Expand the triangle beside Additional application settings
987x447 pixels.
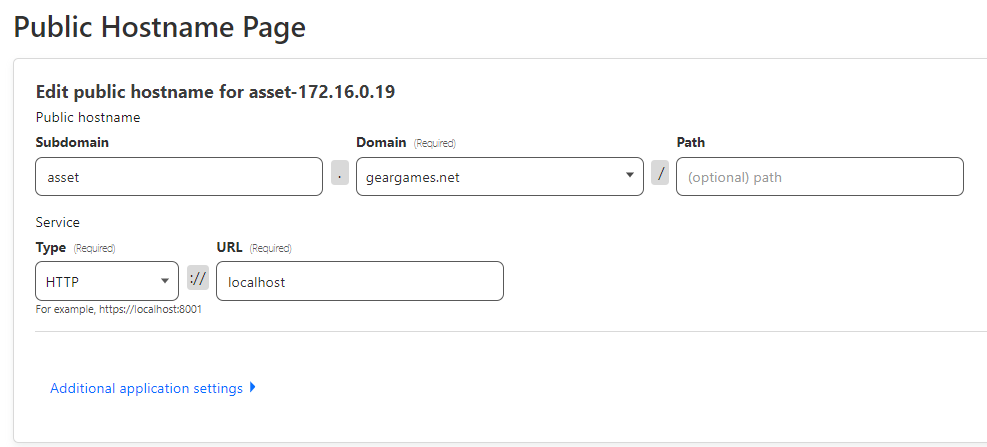tap(253, 387)
